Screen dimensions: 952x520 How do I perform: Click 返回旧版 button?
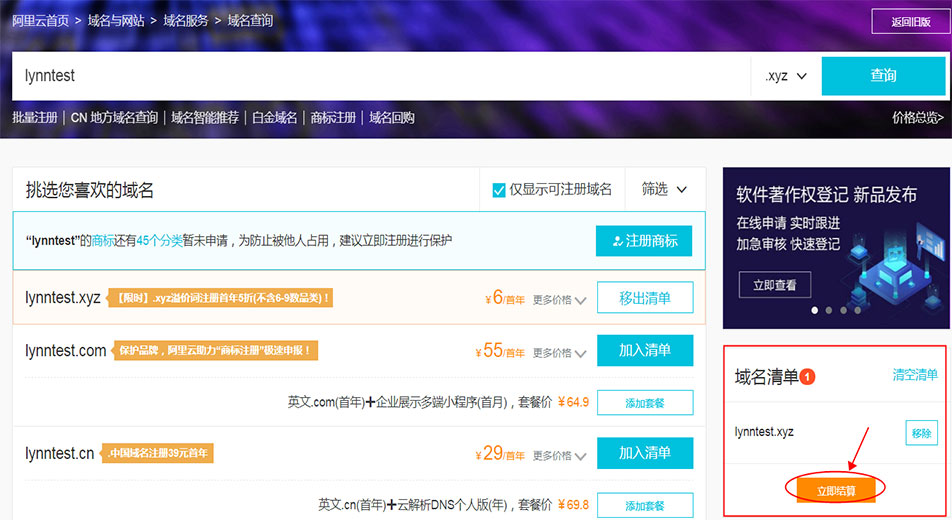coord(907,21)
